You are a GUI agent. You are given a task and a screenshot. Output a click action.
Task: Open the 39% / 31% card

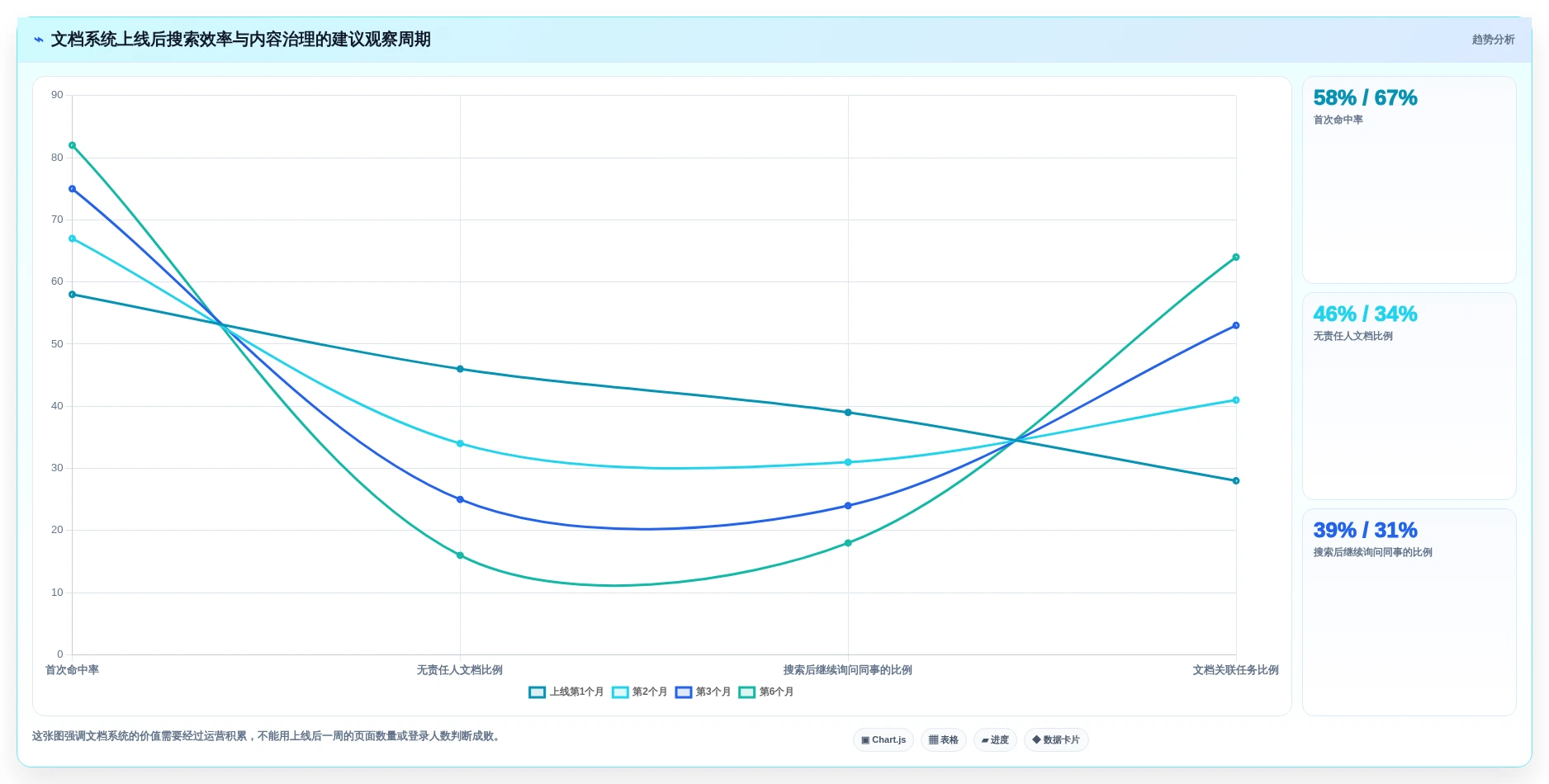click(x=1409, y=612)
